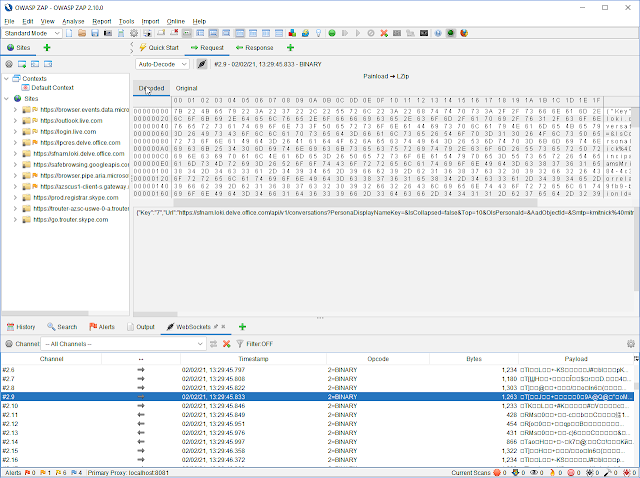Expand the https://go.trouter.skype.com node
Image resolution: width=640 pixels, height=478 pixels.
click(16, 220)
